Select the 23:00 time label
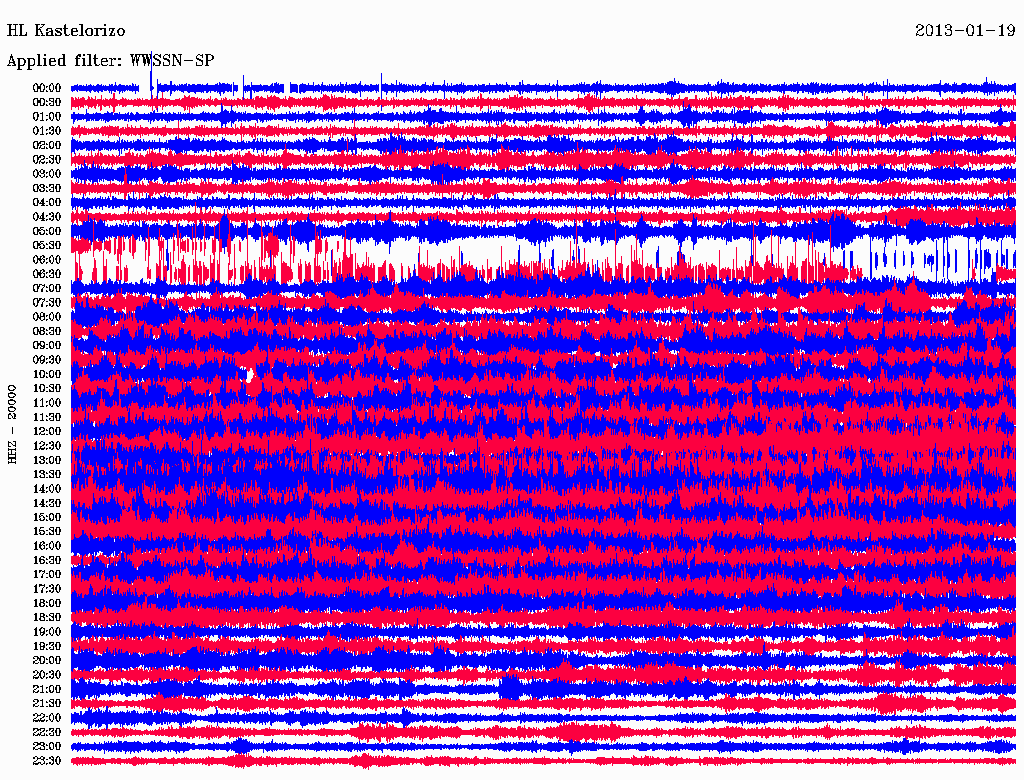This screenshot has width=1024, height=780. [x=47, y=747]
